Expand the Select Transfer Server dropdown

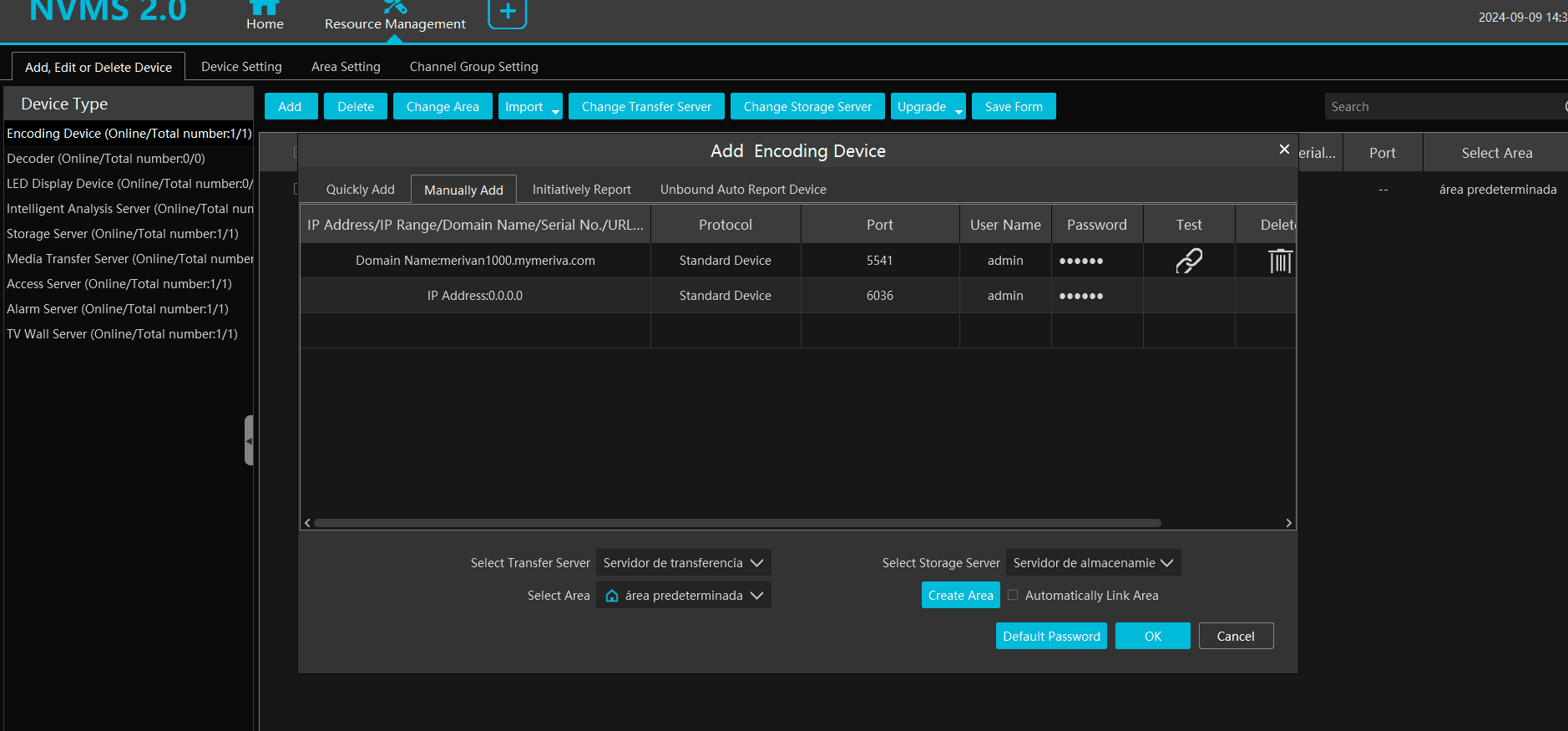coord(683,563)
